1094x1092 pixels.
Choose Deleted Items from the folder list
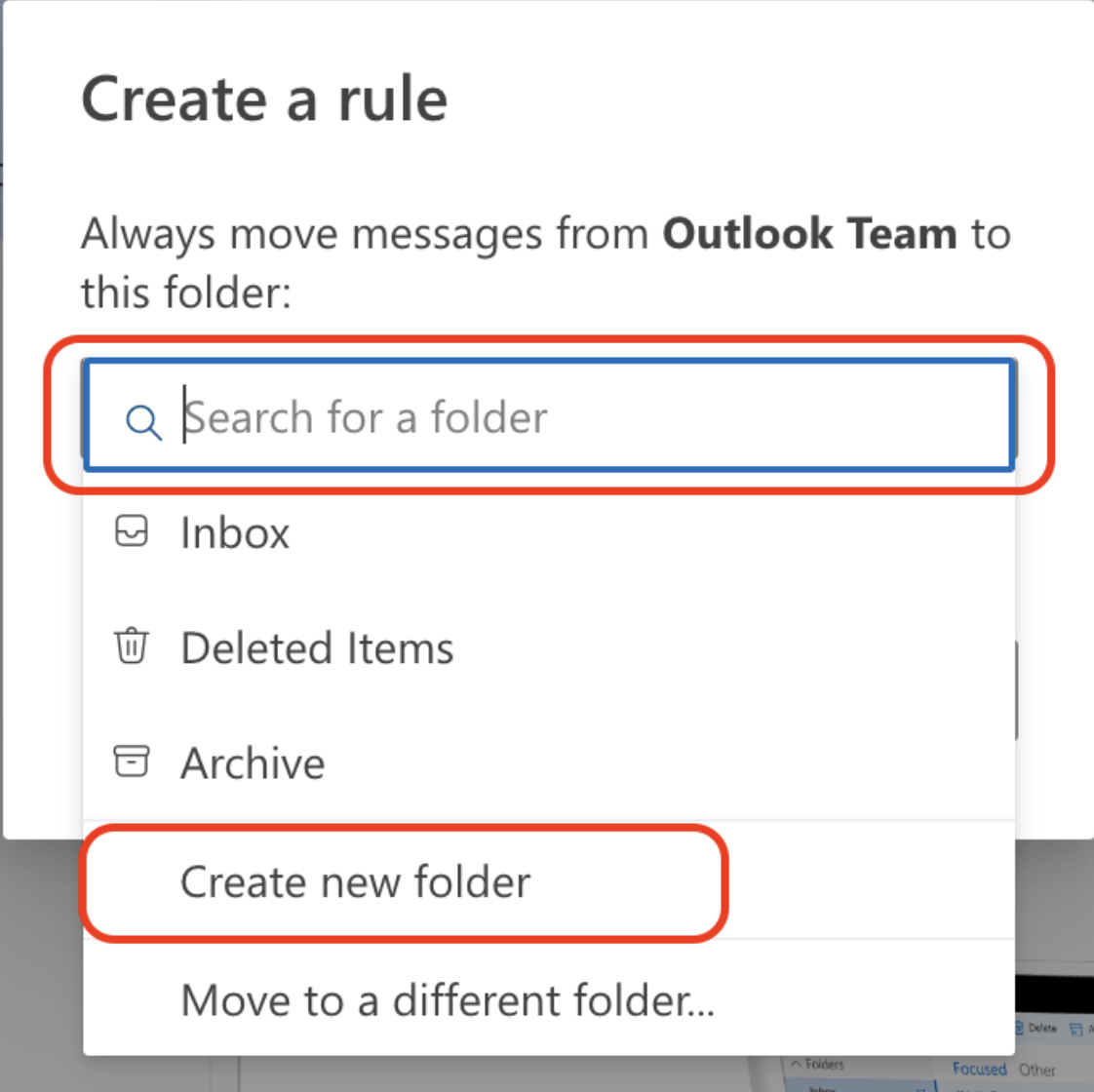coord(316,645)
